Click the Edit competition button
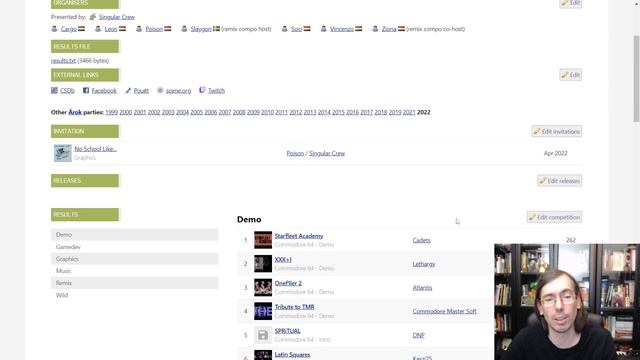The width and height of the screenshot is (640, 360). click(554, 217)
